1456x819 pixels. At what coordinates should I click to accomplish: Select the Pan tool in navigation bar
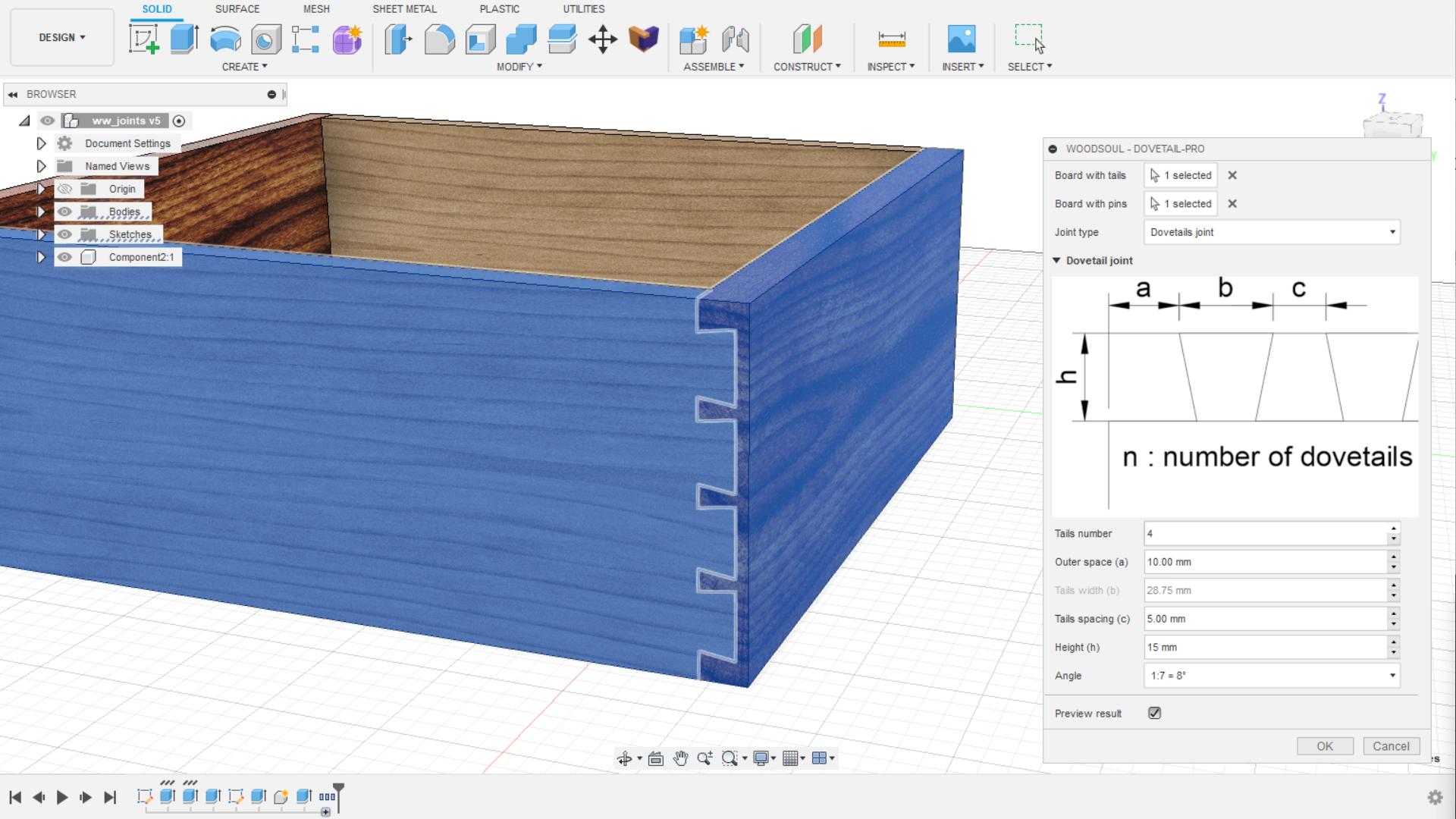point(680,758)
